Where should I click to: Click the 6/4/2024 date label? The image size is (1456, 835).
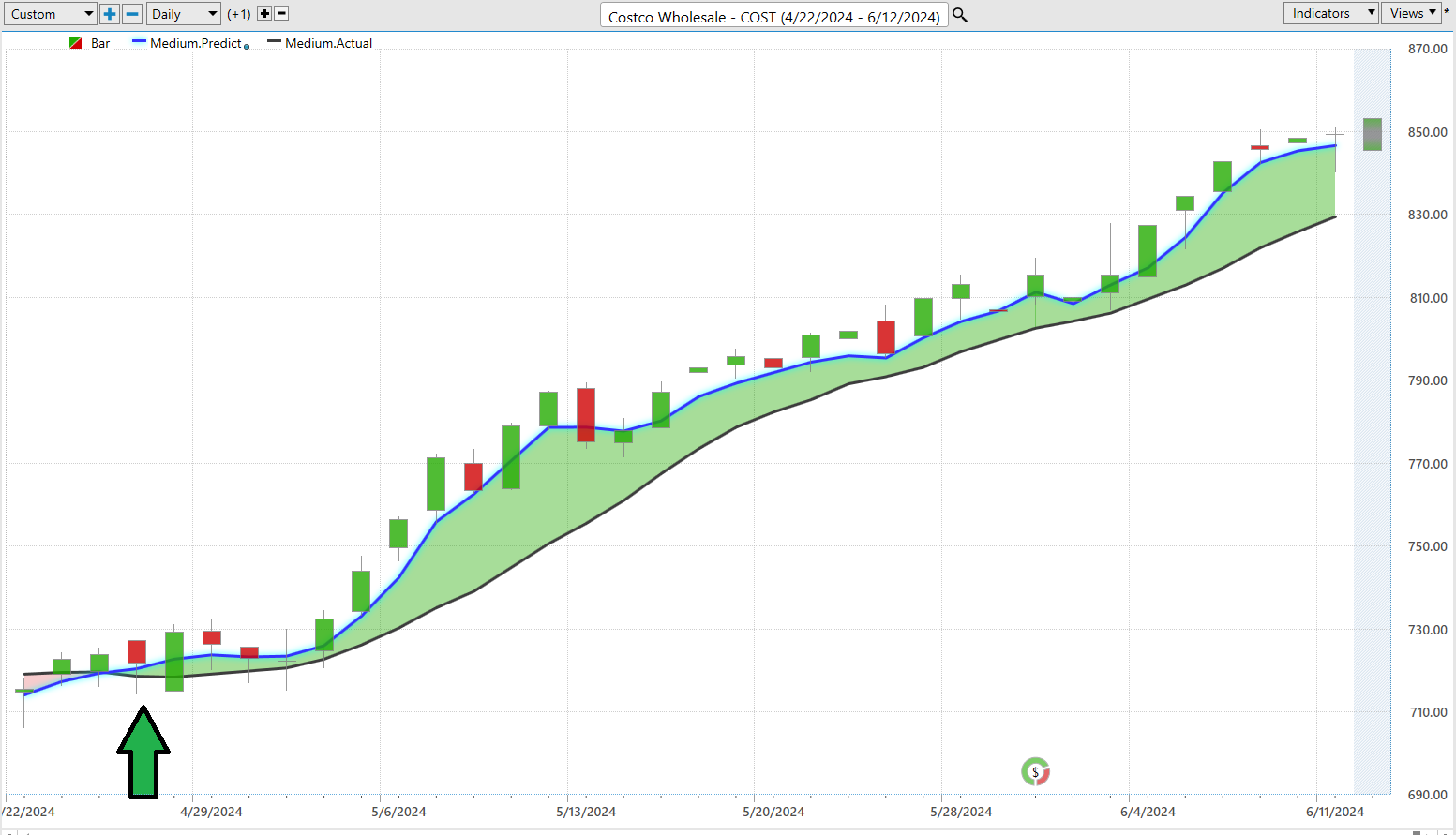coord(1148,812)
